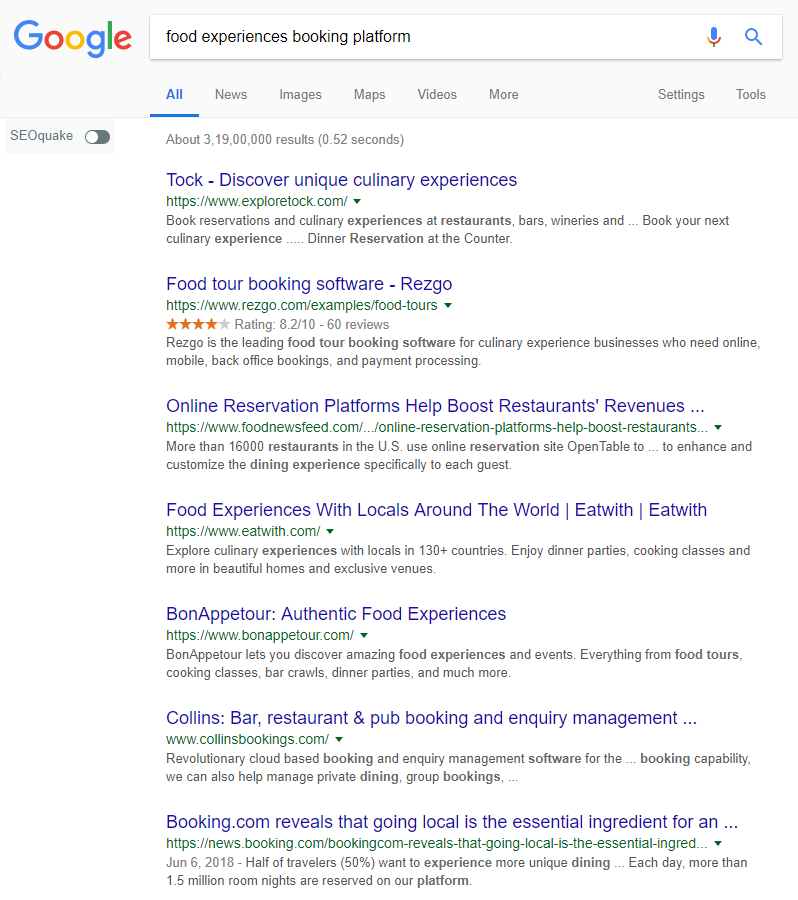Switch to the All tab
Screen dimensions: 798x900
(x=175, y=95)
